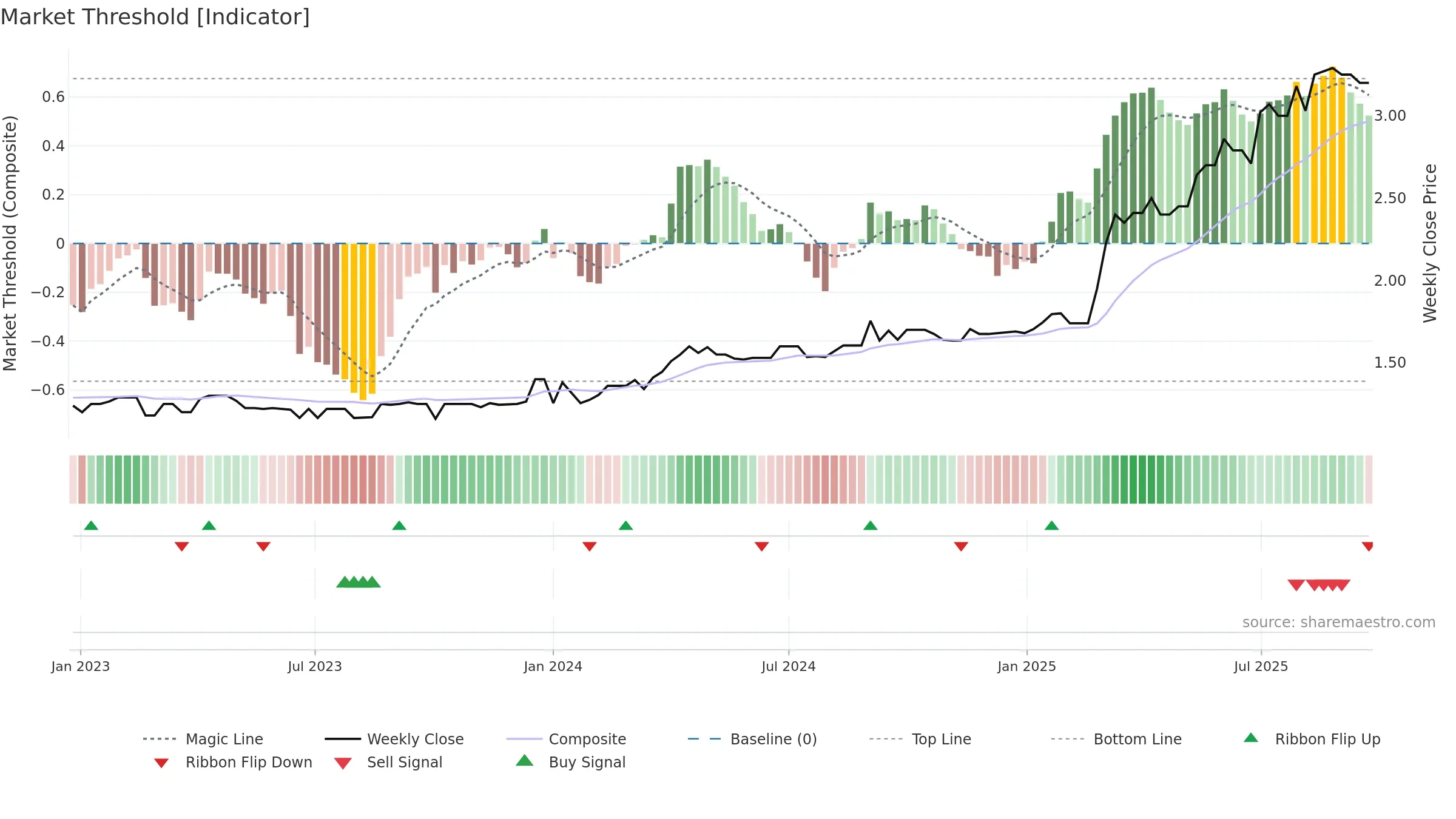1456x819 pixels.
Task: Toggle the Baseline (0) legend entry
Action: (752, 739)
